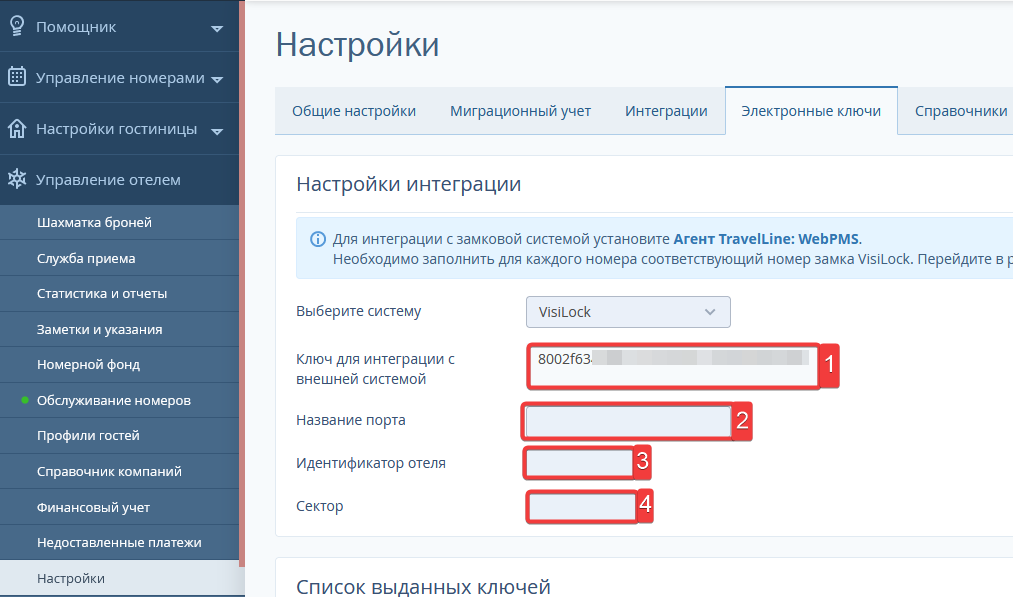Open the Справочники tab

[960, 111]
